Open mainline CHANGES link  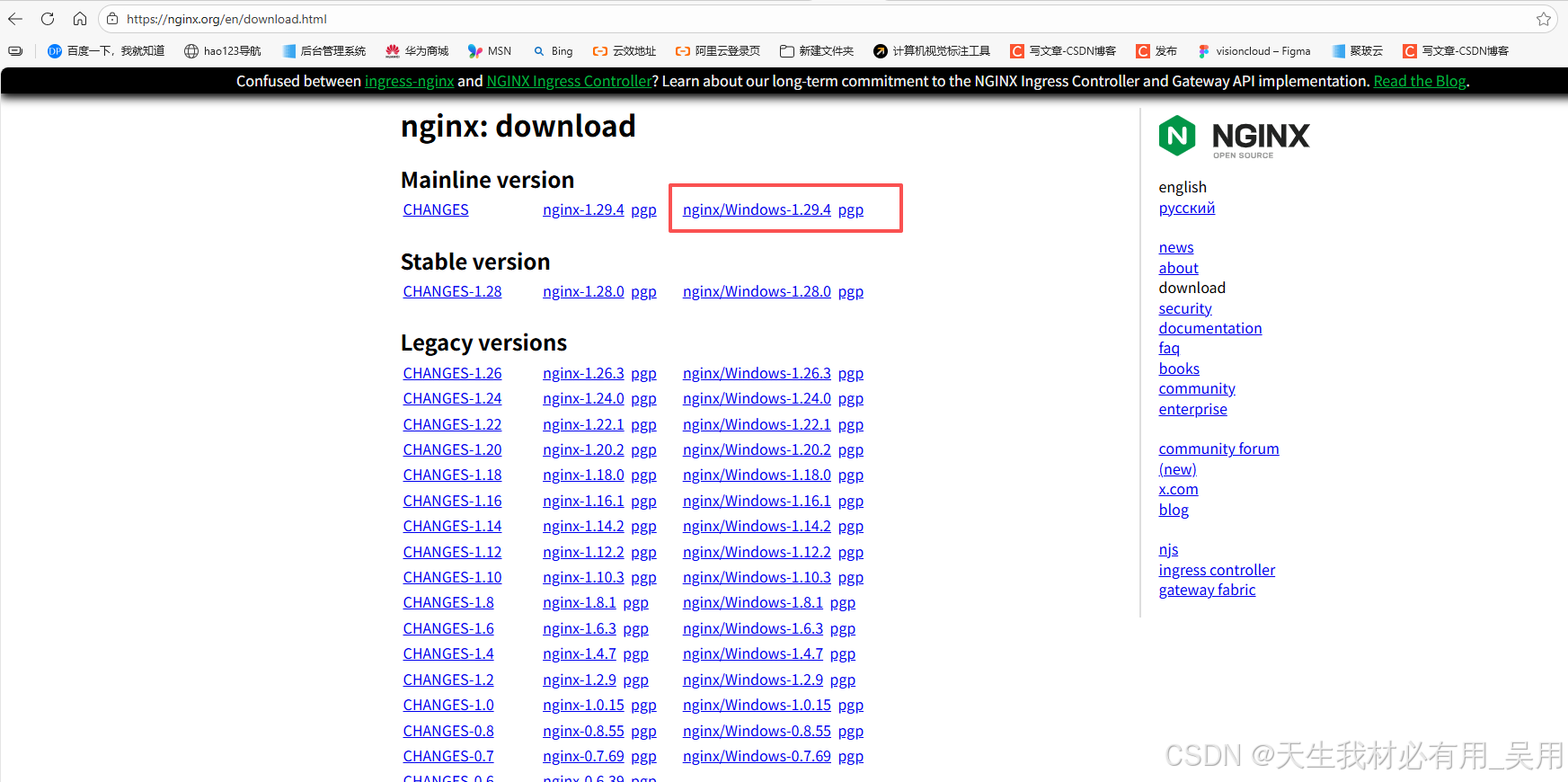(436, 209)
